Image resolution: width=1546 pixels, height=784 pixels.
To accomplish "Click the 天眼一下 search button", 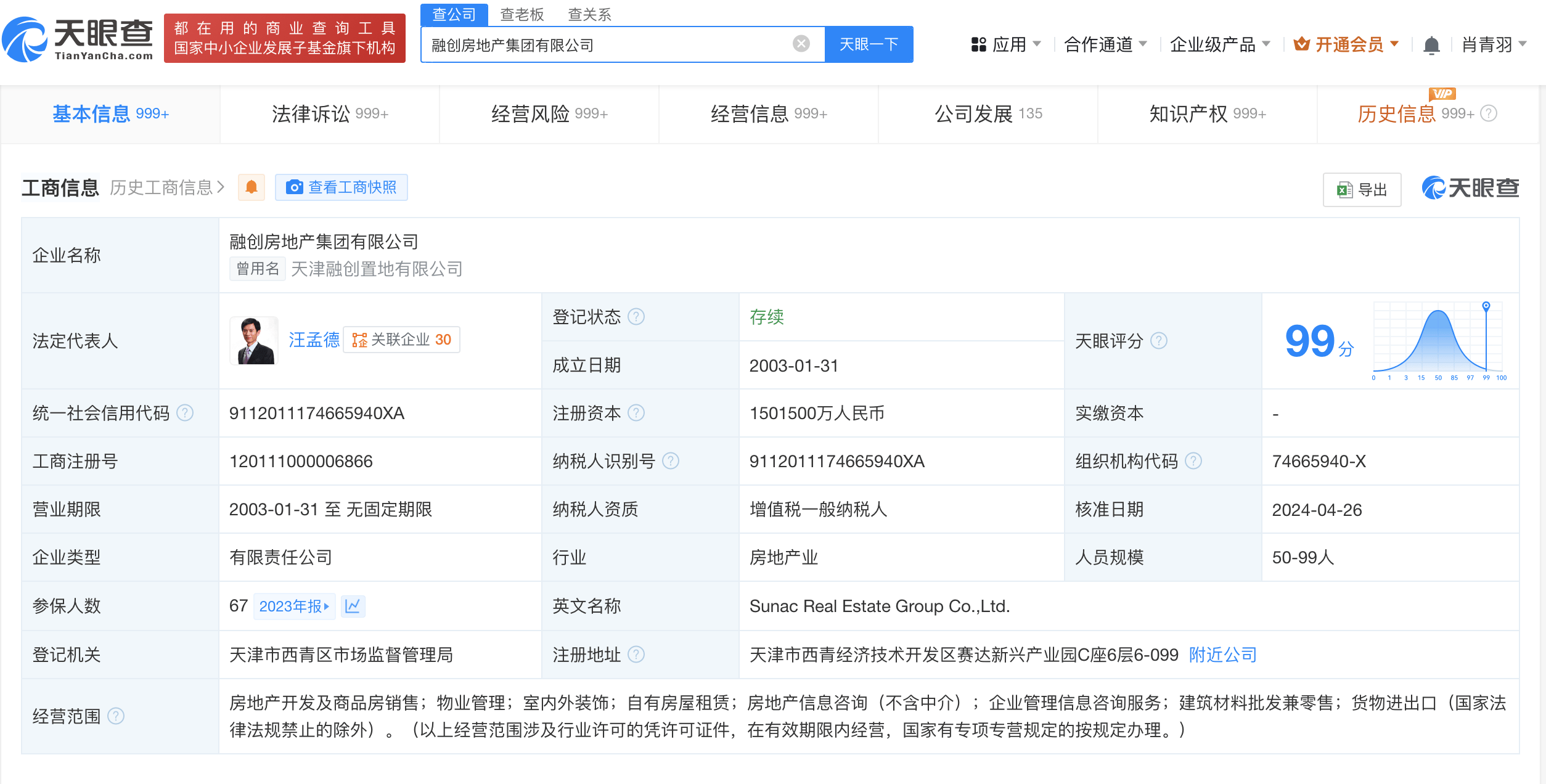I will coord(869,44).
